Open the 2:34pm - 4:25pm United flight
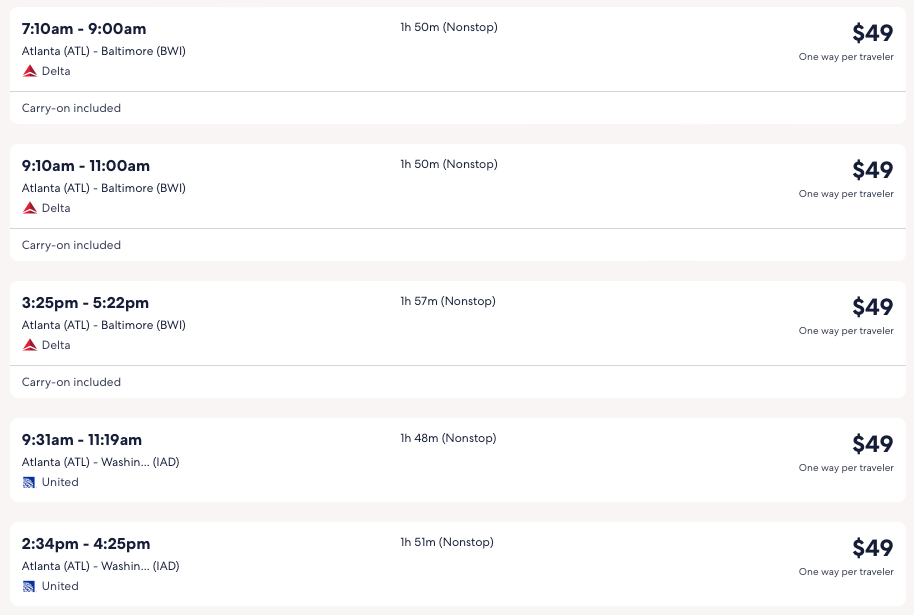Viewport: 914px width, 615px height. pos(86,544)
